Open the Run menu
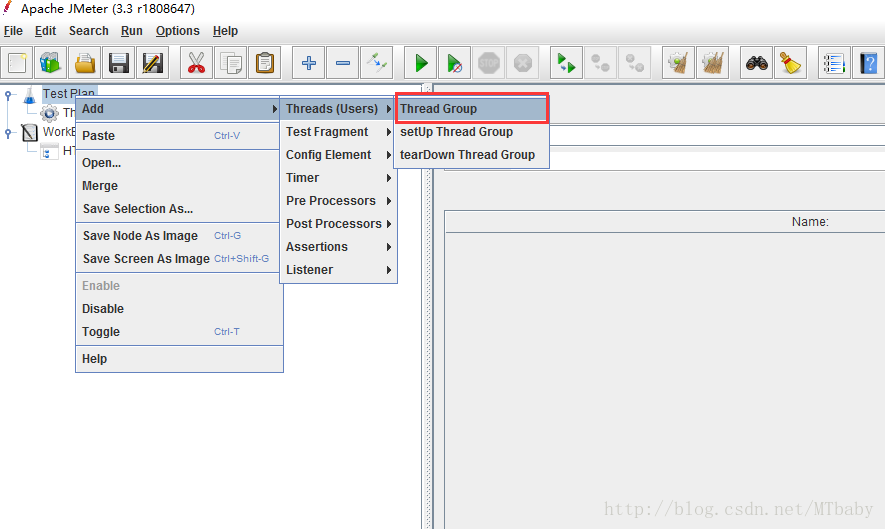This screenshot has width=885, height=529. (132, 31)
